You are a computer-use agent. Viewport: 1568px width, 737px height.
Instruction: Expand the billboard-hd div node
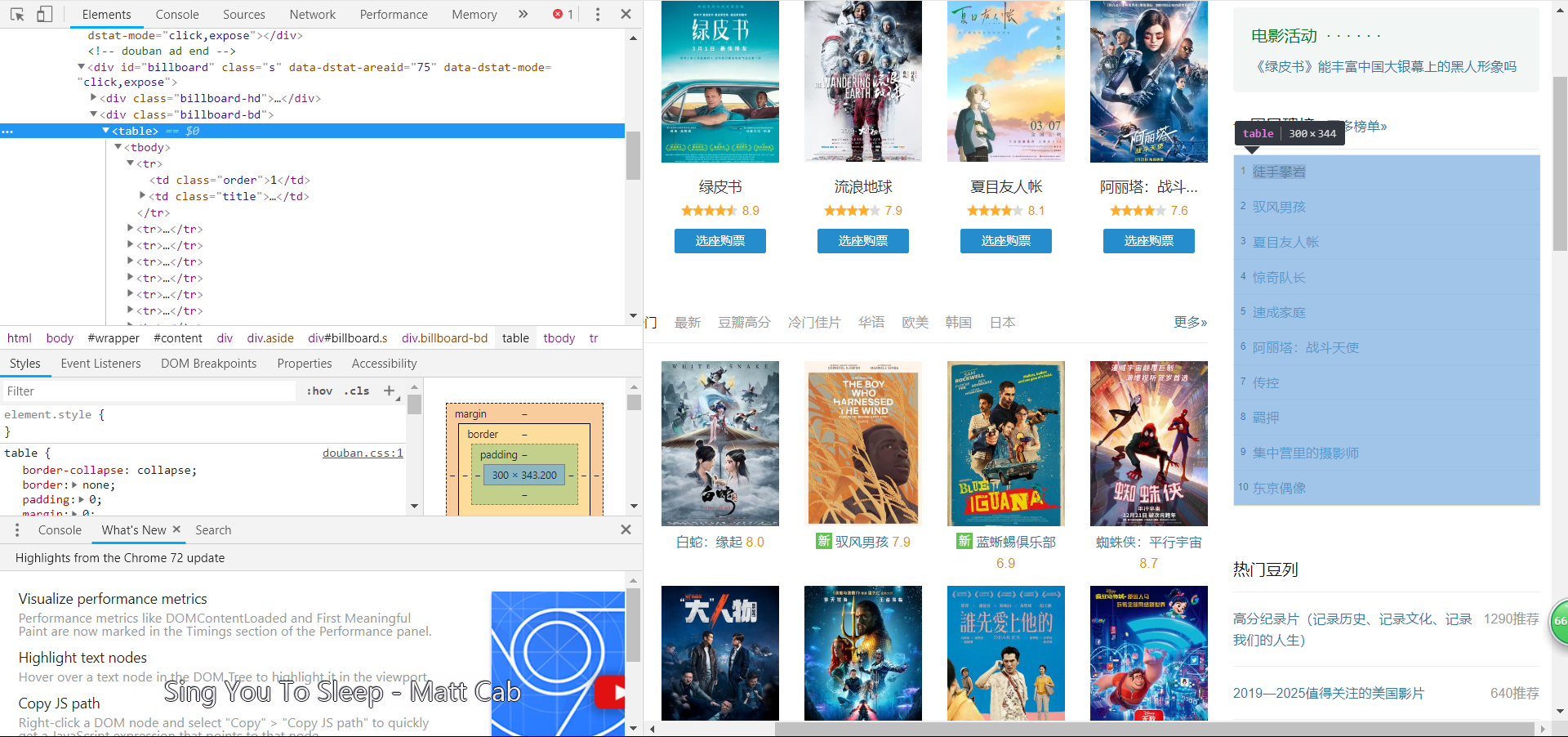click(x=94, y=98)
